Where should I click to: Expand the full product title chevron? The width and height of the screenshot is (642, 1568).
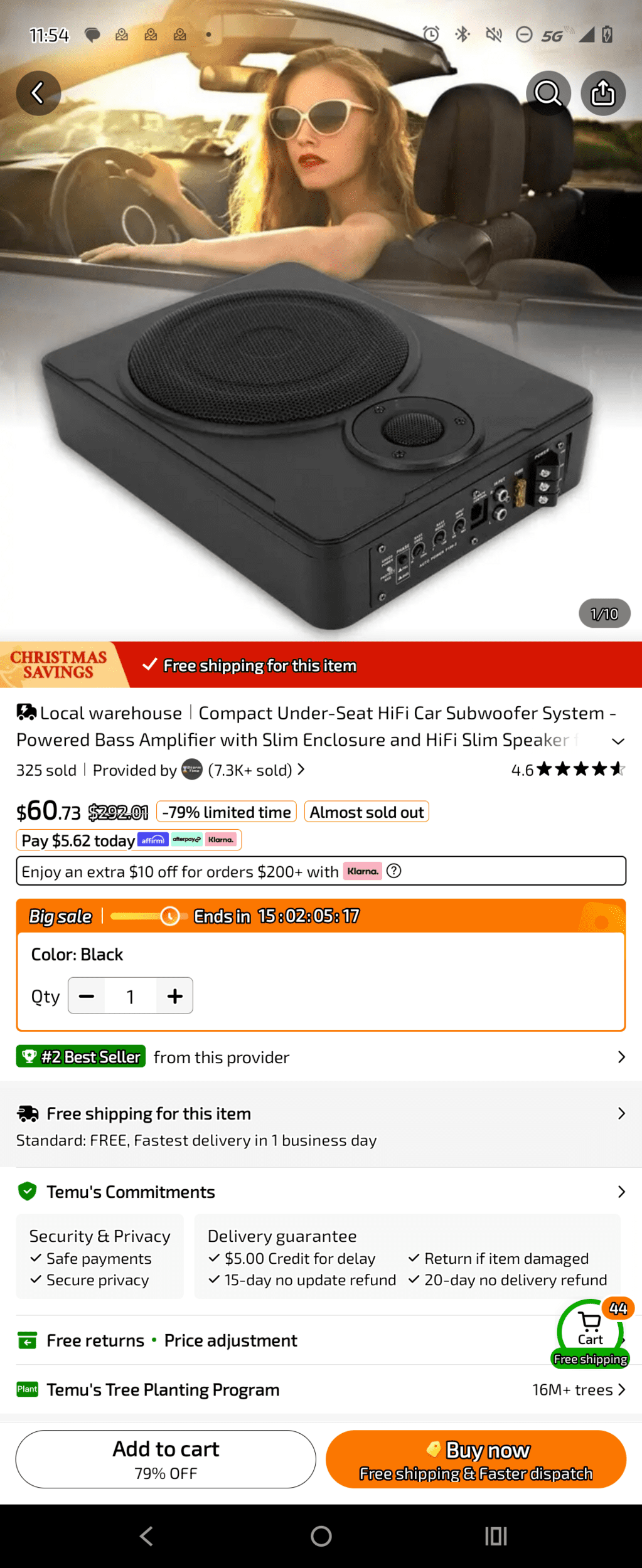618,741
